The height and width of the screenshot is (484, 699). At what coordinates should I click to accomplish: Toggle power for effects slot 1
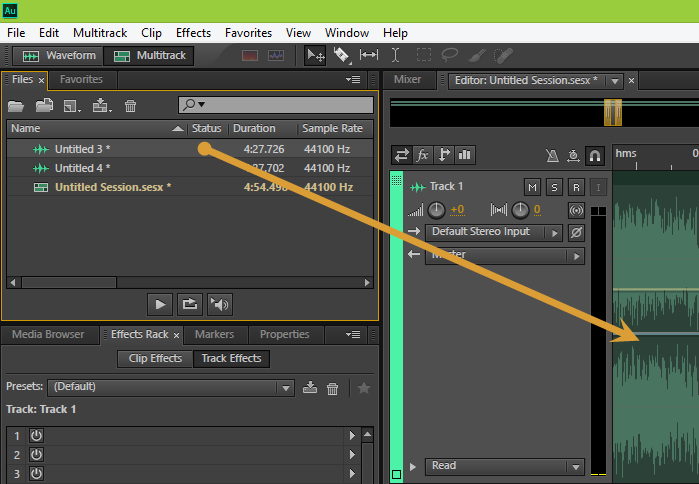pyautogui.click(x=36, y=435)
